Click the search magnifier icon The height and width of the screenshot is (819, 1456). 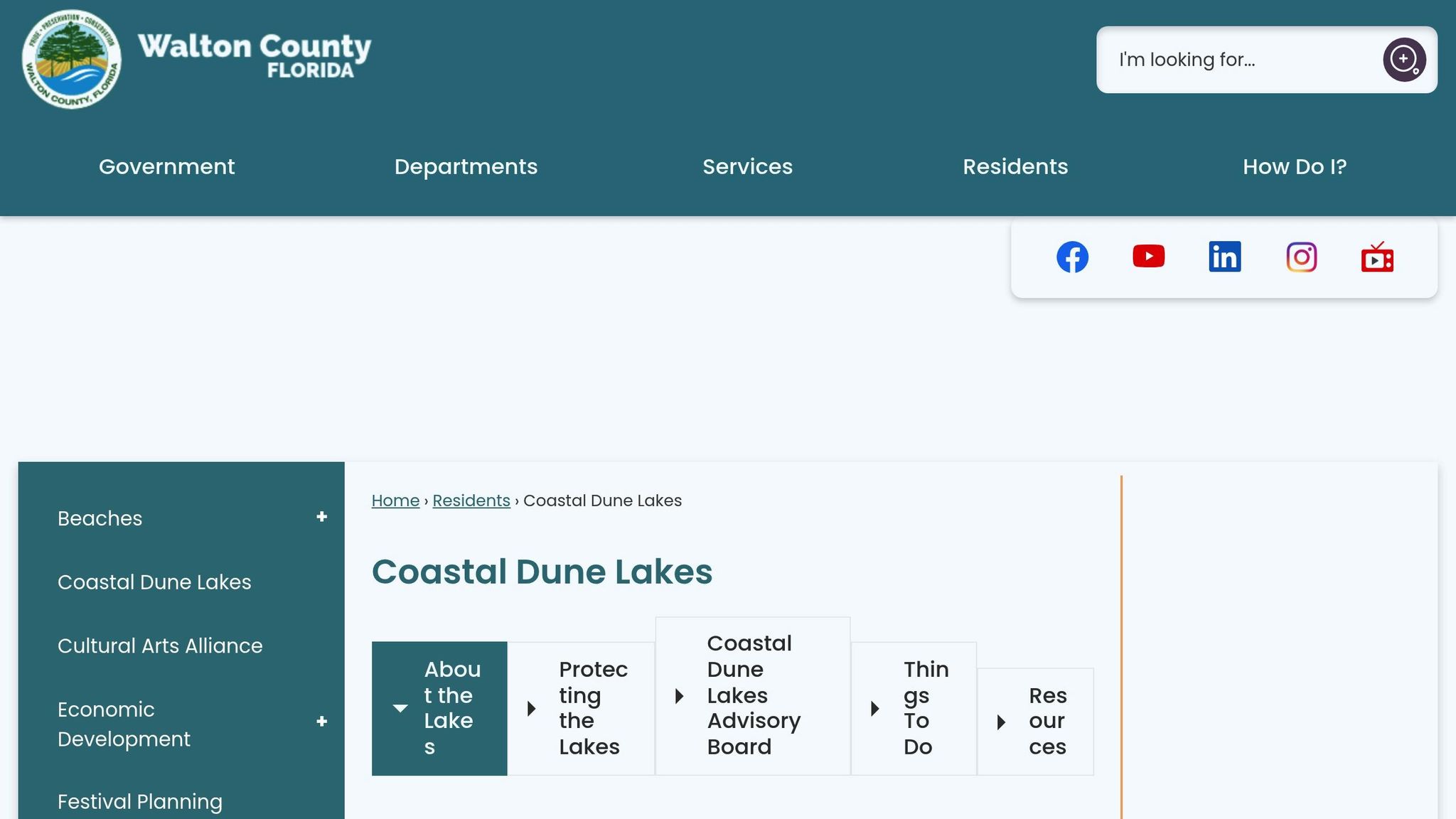1403,60
